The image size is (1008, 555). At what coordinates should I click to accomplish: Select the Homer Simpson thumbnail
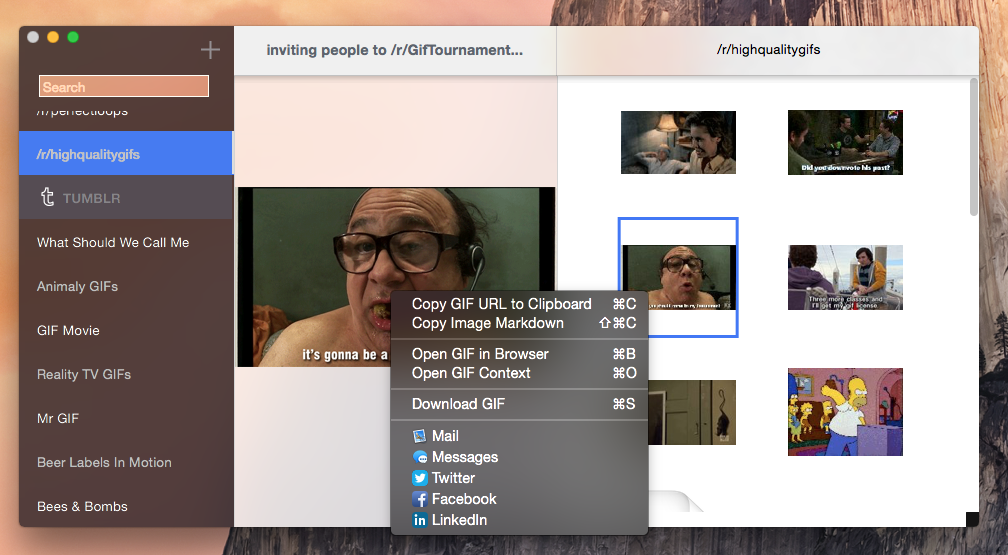pos(845,412)
